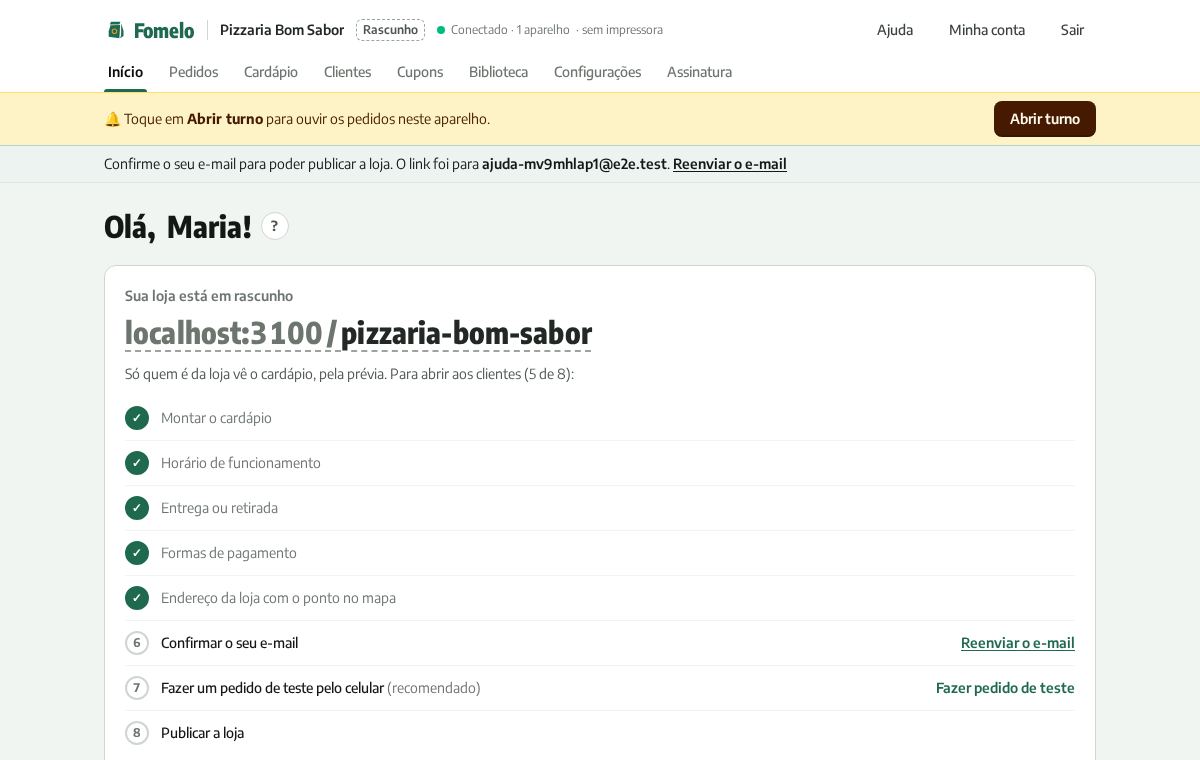Click the Montar o cardápio step text
Viewport: 1200px width, 760px height.
216,418
